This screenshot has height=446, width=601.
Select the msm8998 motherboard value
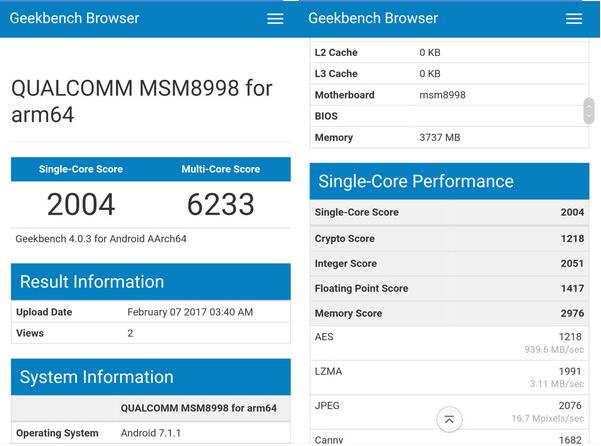click(x=442, y=95)
